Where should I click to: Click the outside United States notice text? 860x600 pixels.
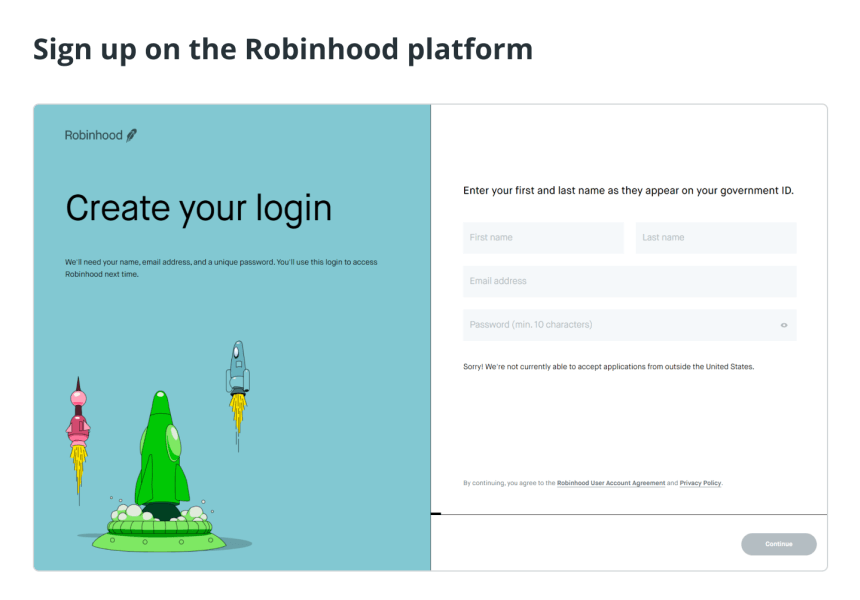click(608, 366)
